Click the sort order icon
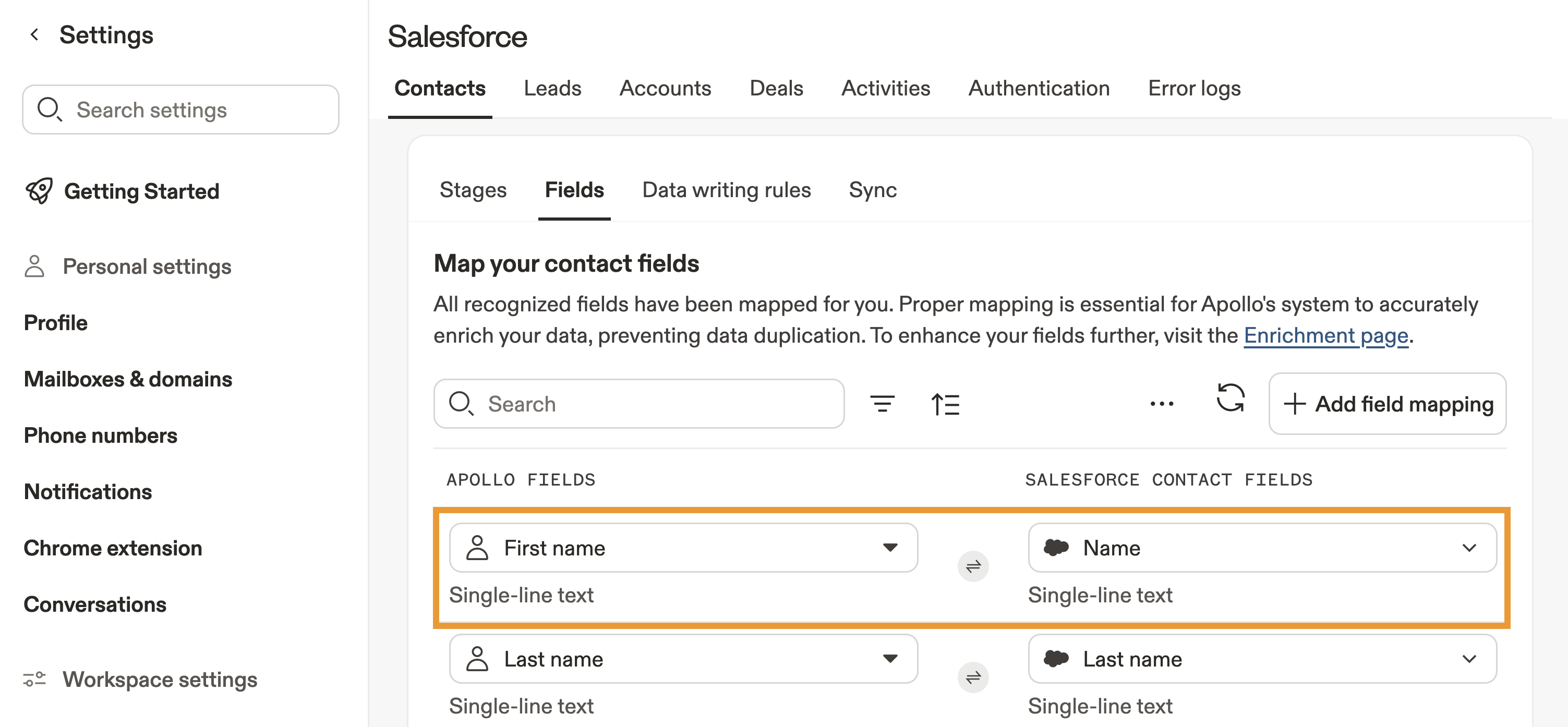The width and height of the screenshot is (1568, 727). [x=945, y=403]
